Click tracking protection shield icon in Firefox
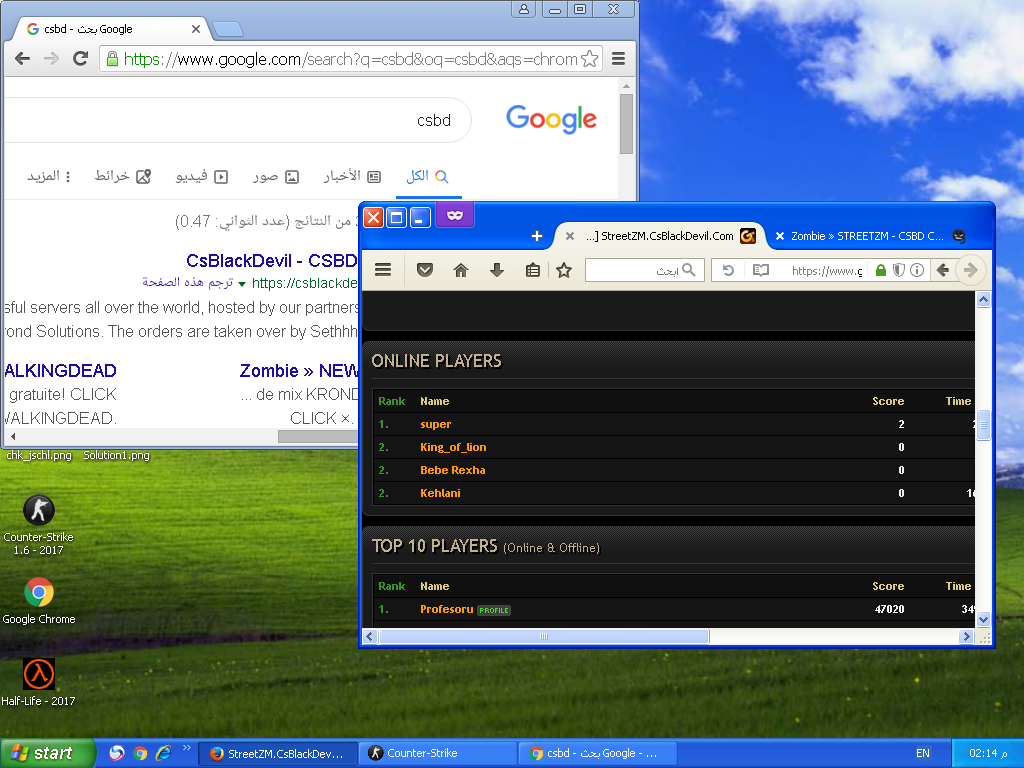This screenshot has width=1024, height=768. (899, 270)
